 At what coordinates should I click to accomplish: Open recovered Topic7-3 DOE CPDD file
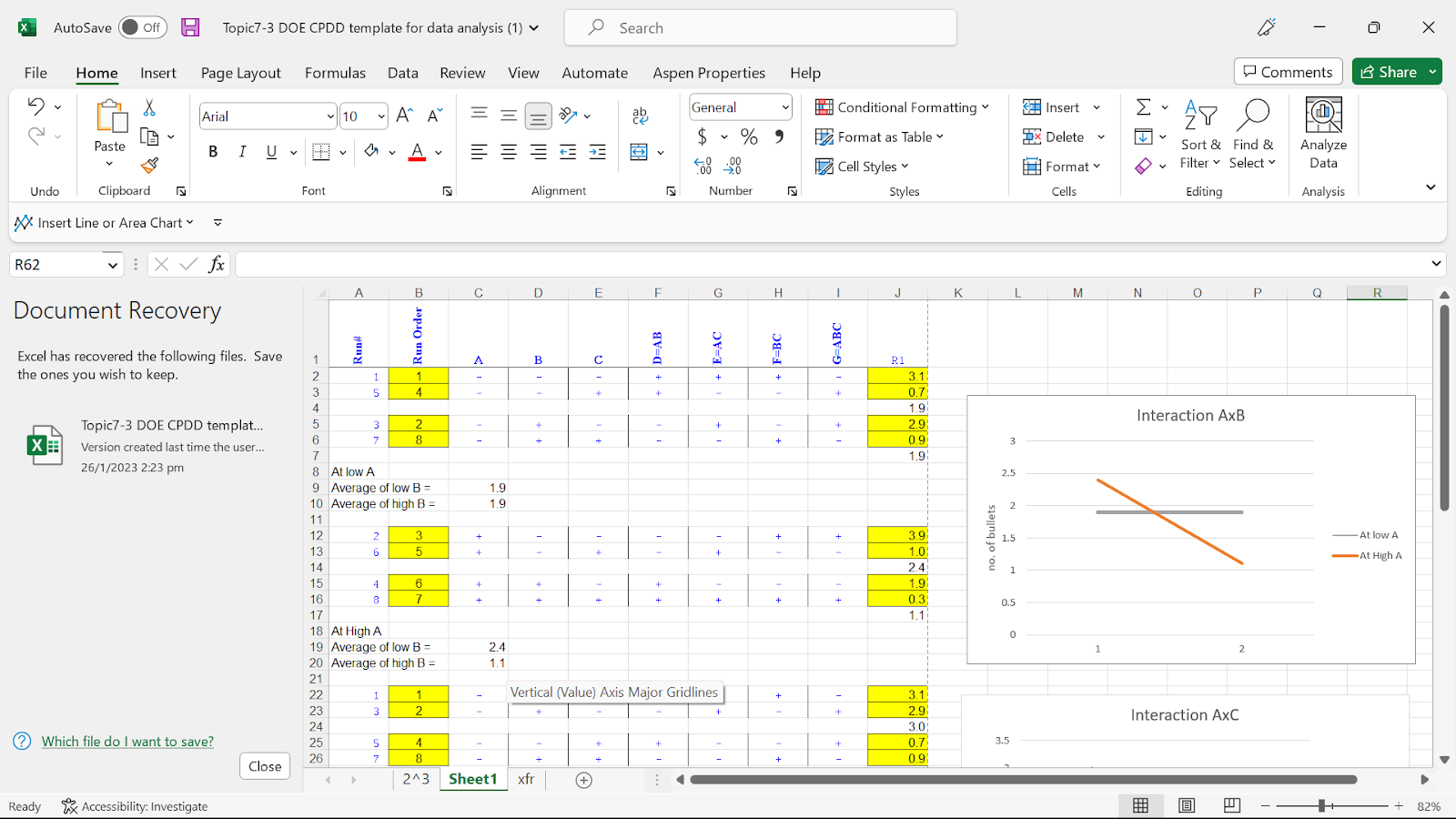click(x=150, y=446)
